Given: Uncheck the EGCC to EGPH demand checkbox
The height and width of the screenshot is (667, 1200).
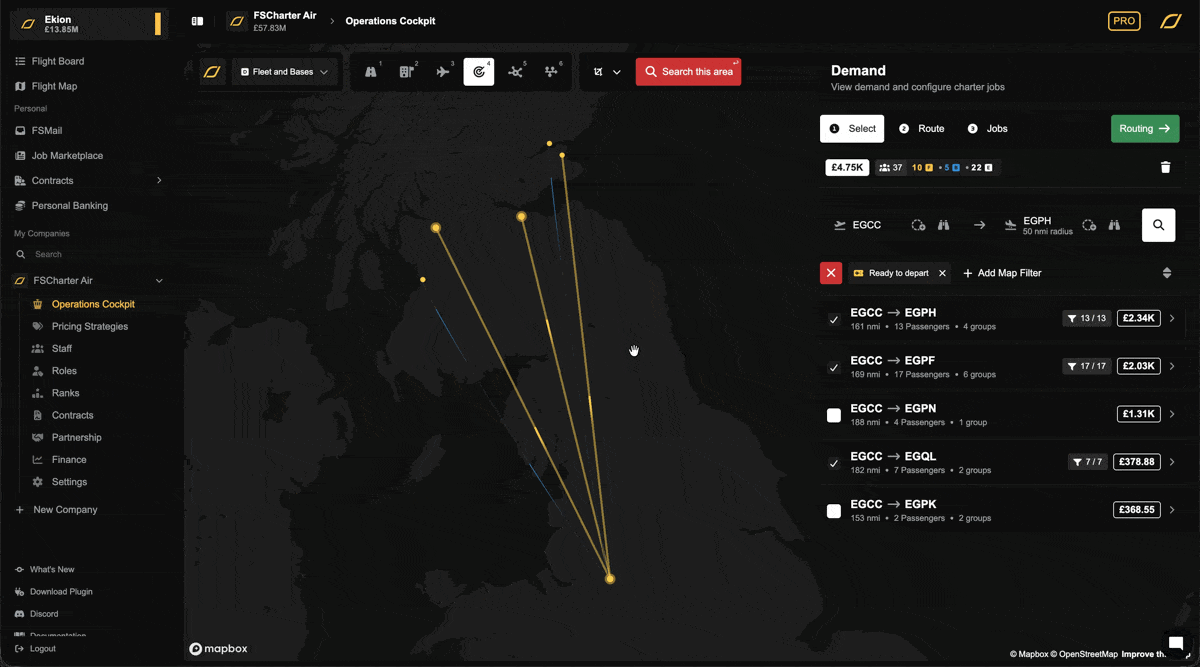Looking at the screenshot, I should click(834, 320).
